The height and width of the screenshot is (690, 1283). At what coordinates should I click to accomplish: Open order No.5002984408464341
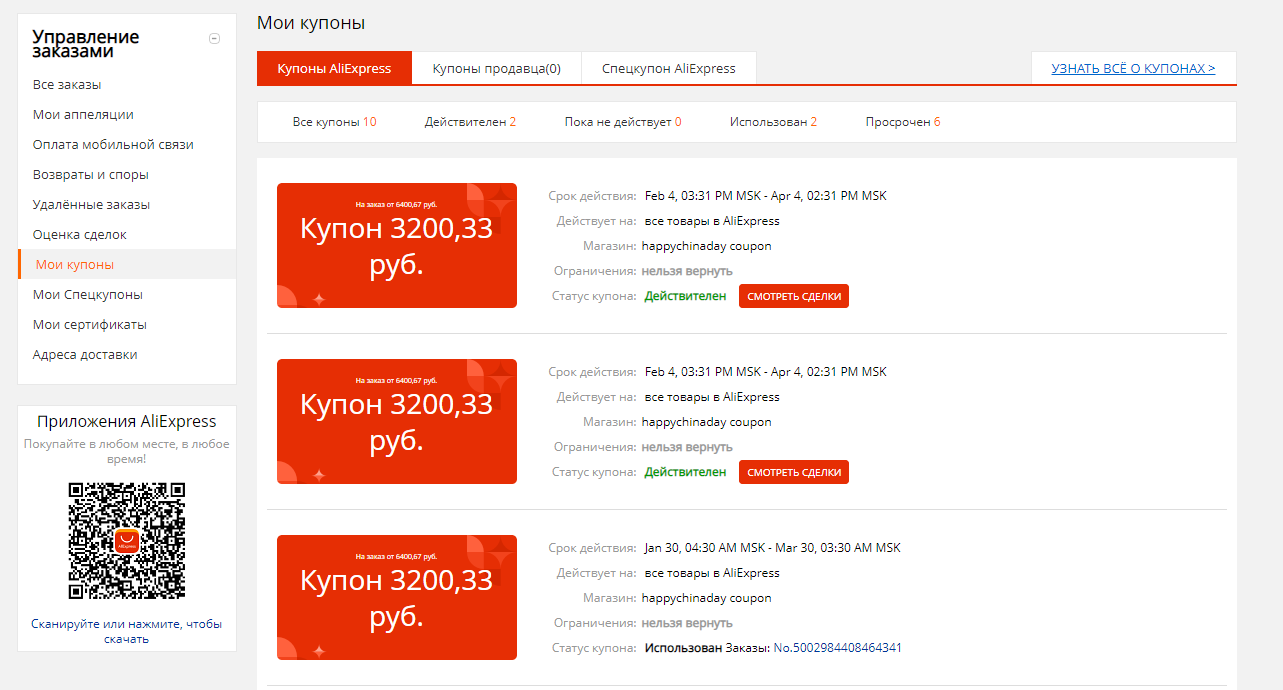pyautogui.click(x=837, y=648)
